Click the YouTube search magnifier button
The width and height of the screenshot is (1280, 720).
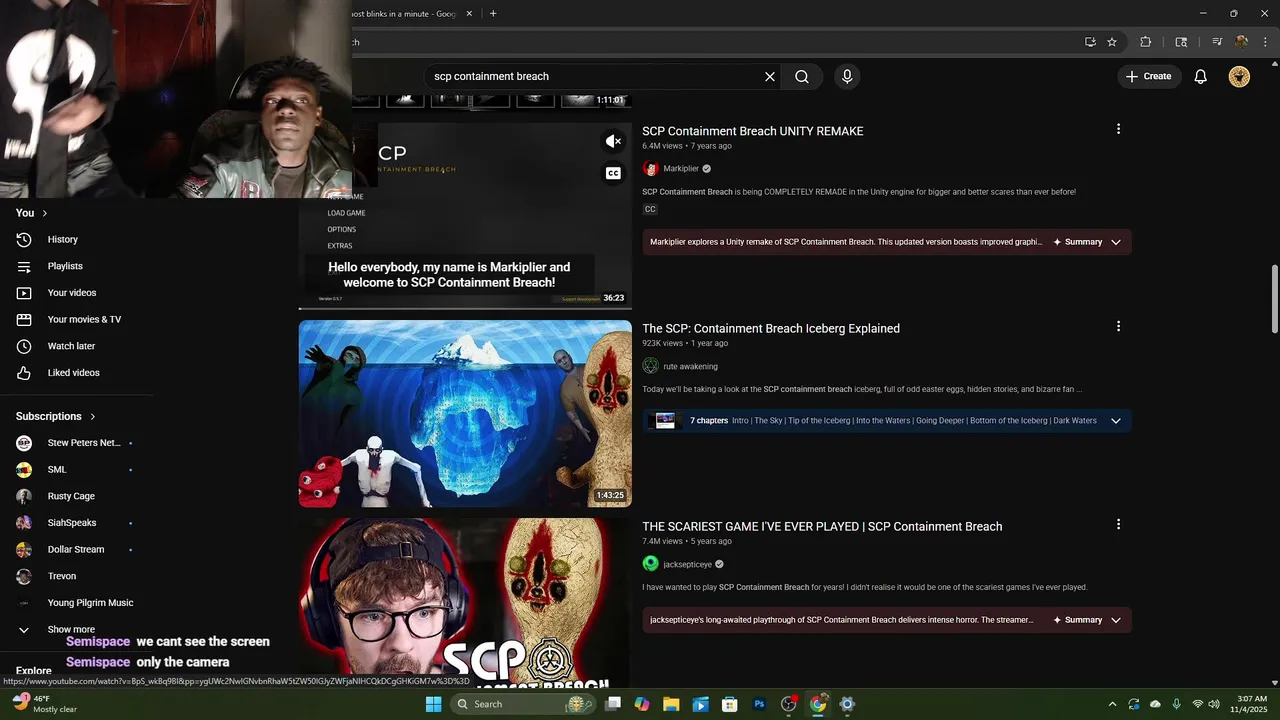pos(802,76)
